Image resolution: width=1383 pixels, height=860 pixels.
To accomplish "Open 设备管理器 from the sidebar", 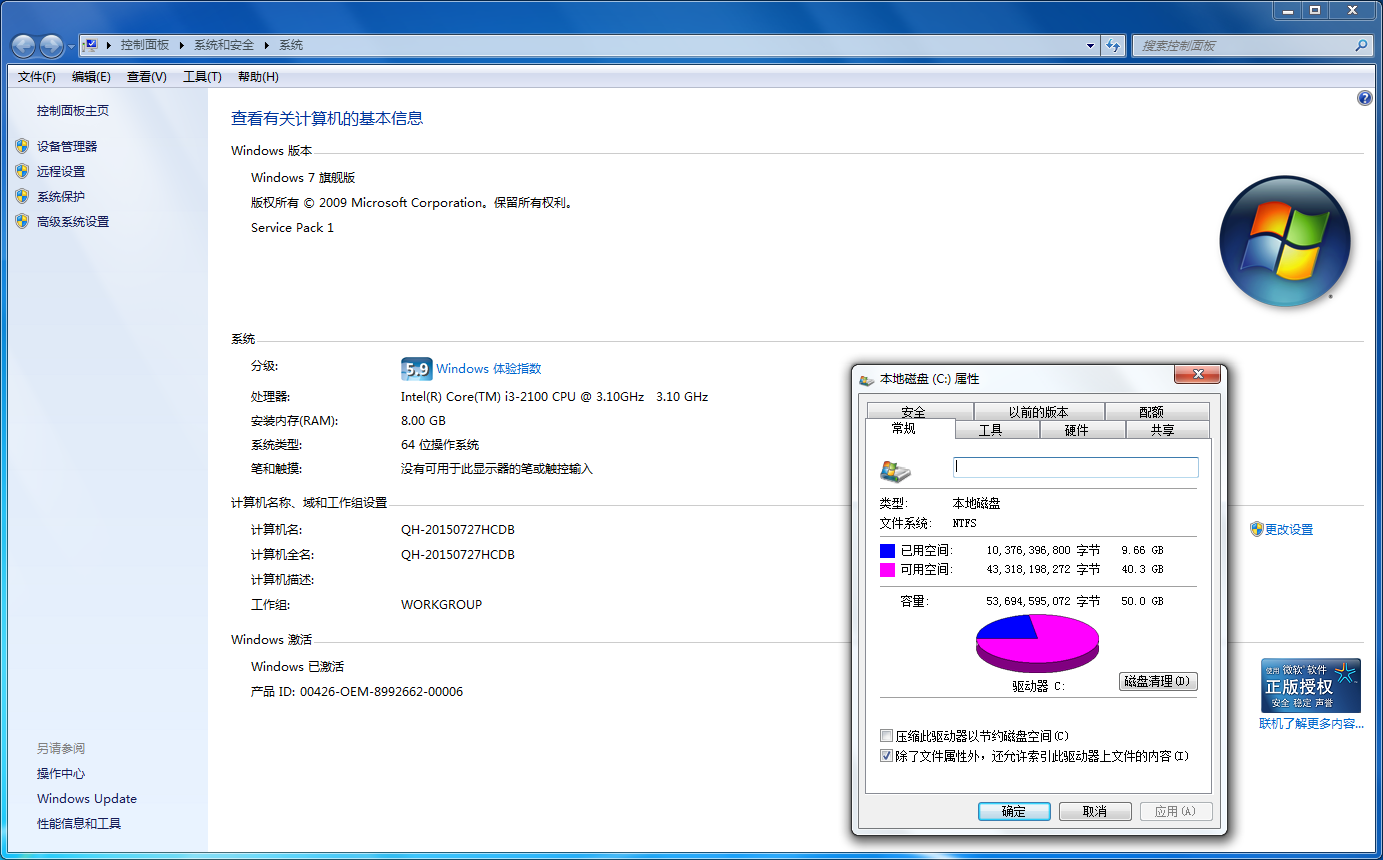I will [67, 146].
